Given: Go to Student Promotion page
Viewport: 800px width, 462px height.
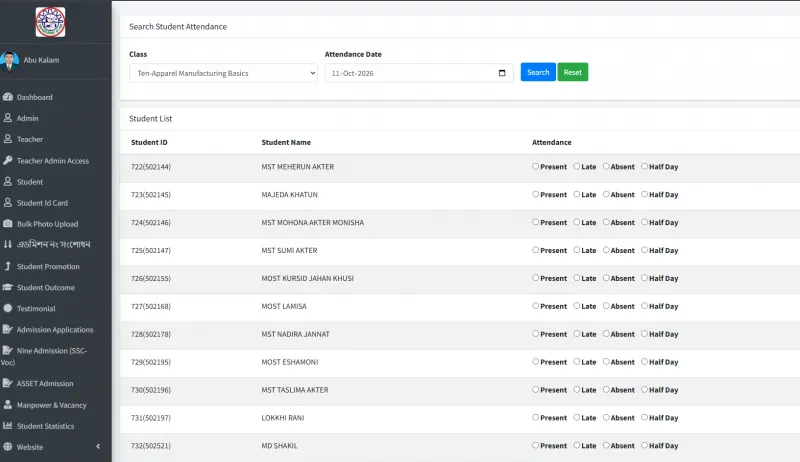Looking at the screenshot, I should (48, 266).
